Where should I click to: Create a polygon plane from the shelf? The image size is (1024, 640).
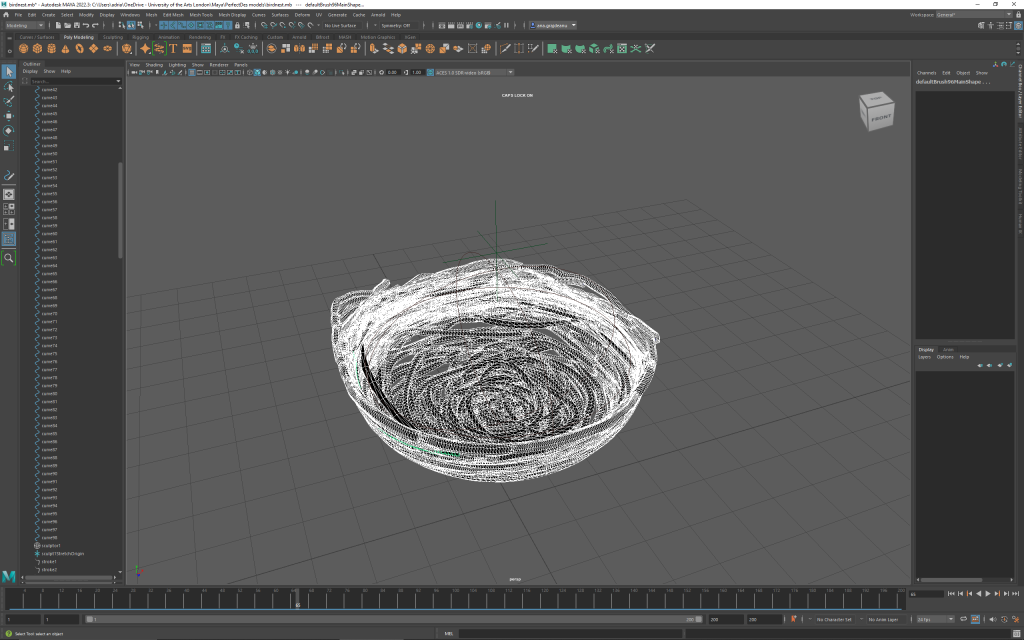pyautogui.click(x=93, y=49)
